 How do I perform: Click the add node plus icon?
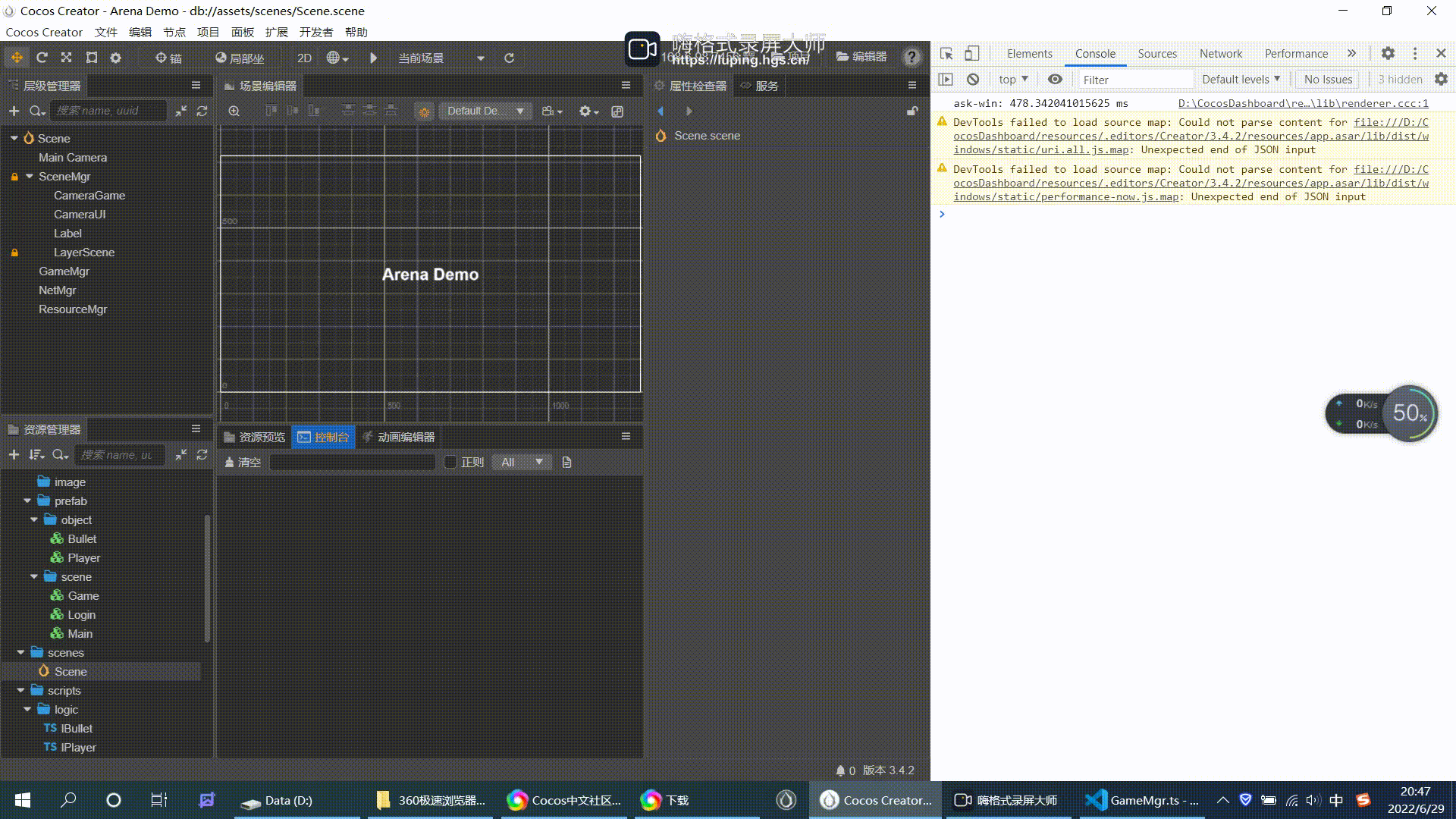(x=14, y=111)
